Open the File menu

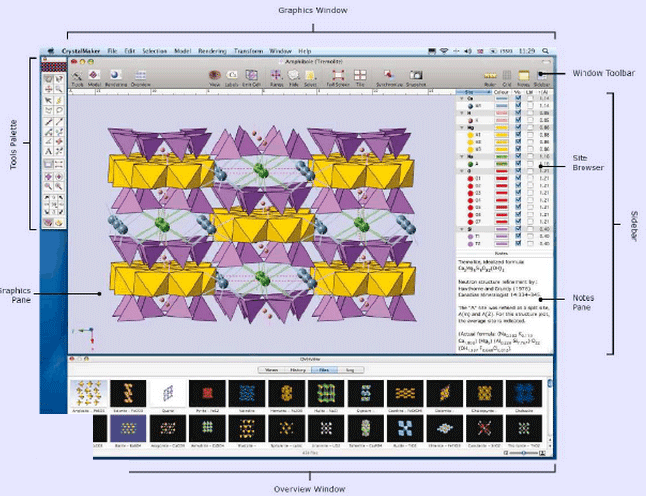(112, 51)
